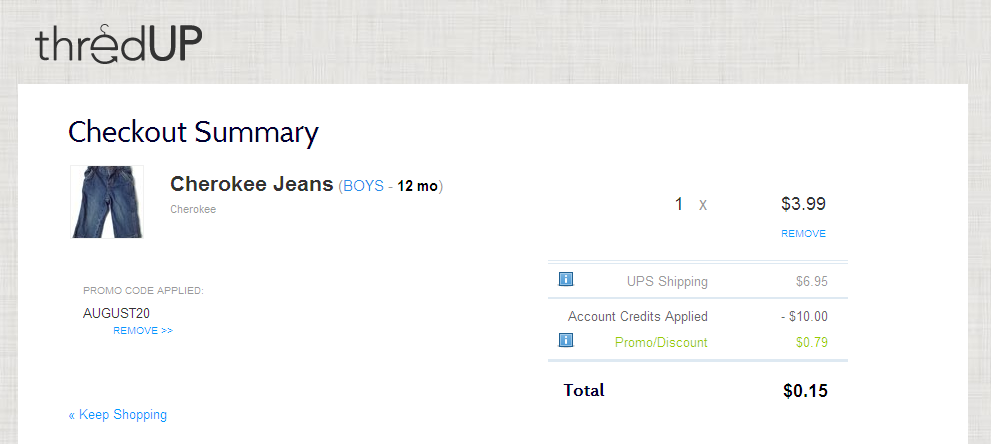Click the UPS Shipping info icon
This screenshot has height=444, width=991.
[566, 279]
